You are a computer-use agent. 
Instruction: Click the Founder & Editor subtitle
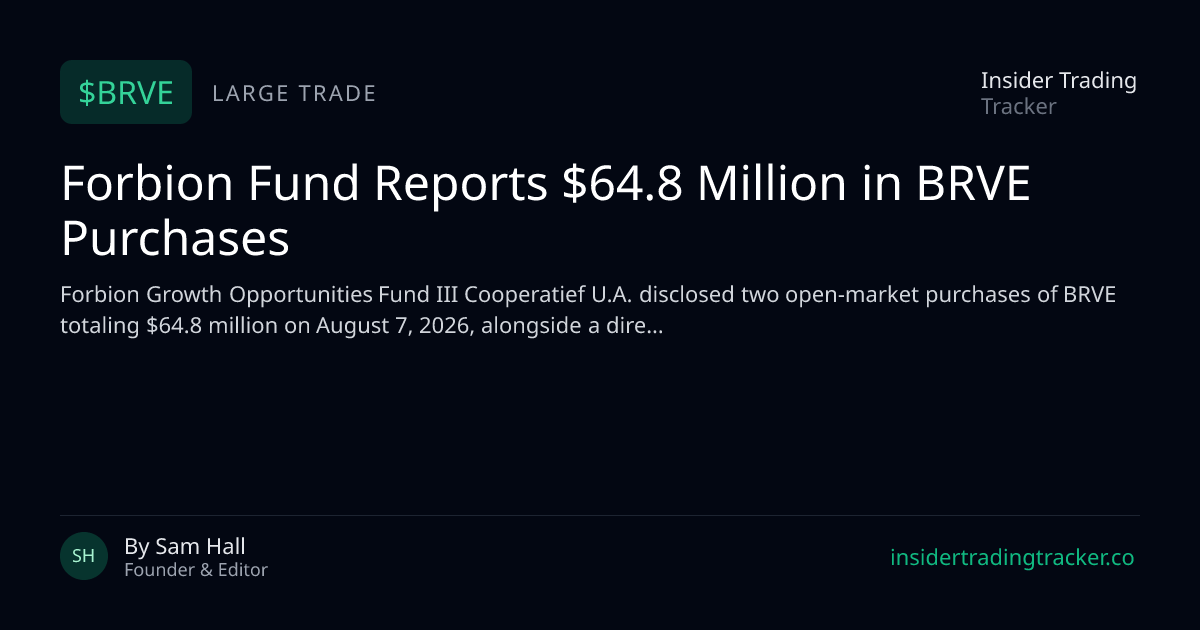click(x=196, y=570)
